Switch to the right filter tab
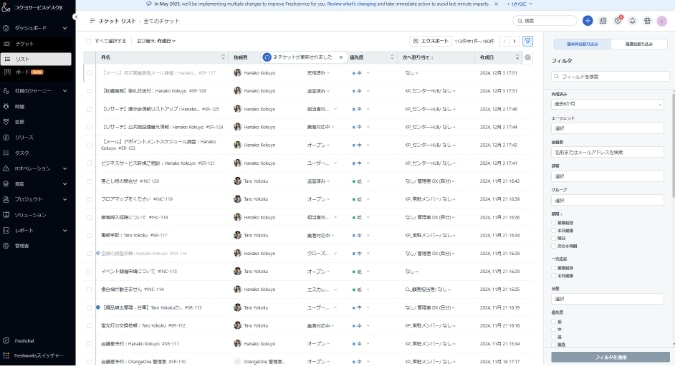Screen dimensions: 675x366 pyautogui.click(x=639, y=44)
